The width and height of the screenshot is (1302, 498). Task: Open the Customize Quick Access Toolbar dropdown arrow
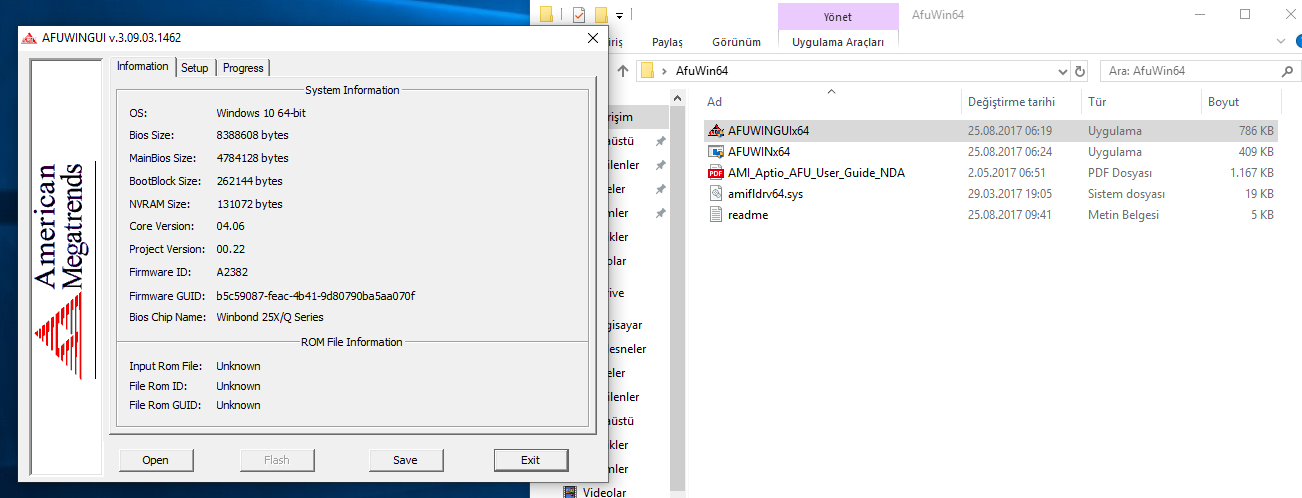pyautogui.click(x=620, y=16)
